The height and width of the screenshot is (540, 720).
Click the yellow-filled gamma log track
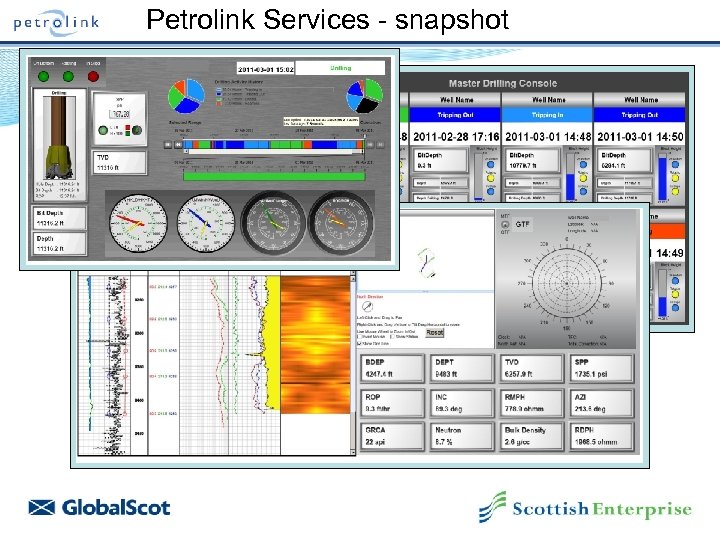coord(273,342)
